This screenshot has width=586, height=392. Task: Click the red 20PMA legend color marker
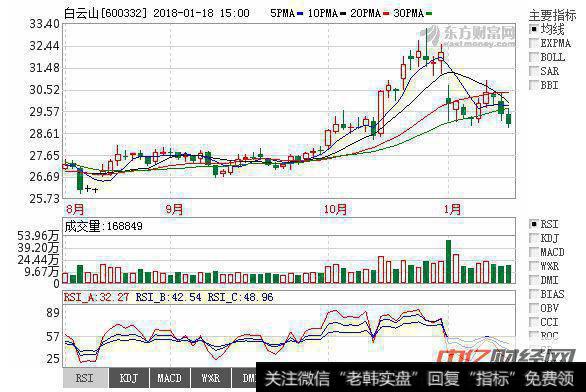[386, 13]
